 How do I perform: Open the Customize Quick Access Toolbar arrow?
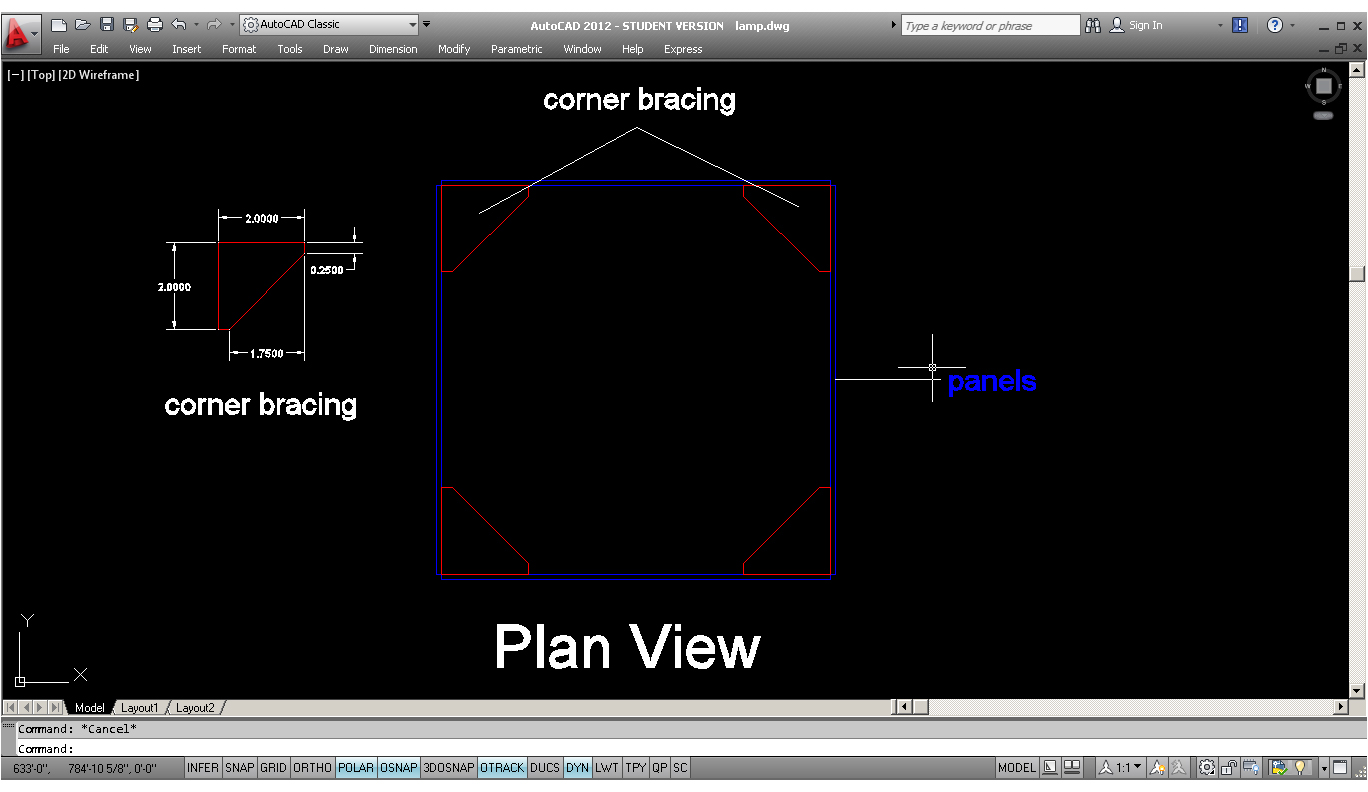[428, 25]
